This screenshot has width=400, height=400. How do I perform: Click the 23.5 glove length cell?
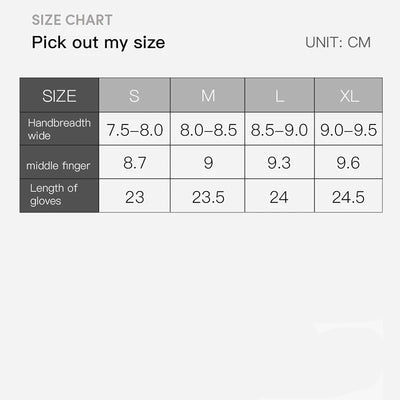[208, 196]
